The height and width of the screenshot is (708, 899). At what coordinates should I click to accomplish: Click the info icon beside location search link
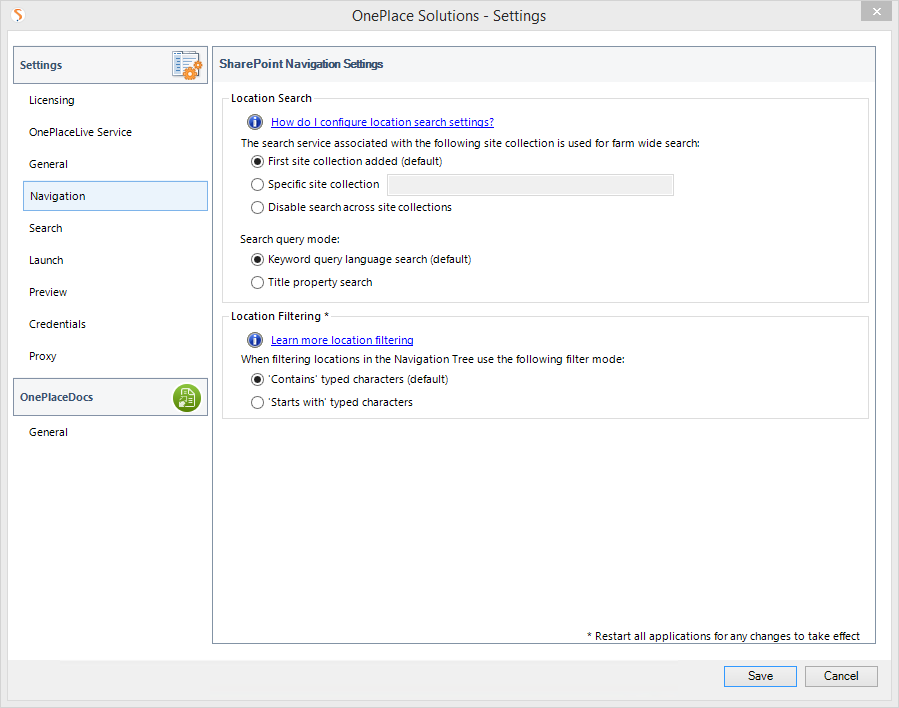(x=255, y=122)
